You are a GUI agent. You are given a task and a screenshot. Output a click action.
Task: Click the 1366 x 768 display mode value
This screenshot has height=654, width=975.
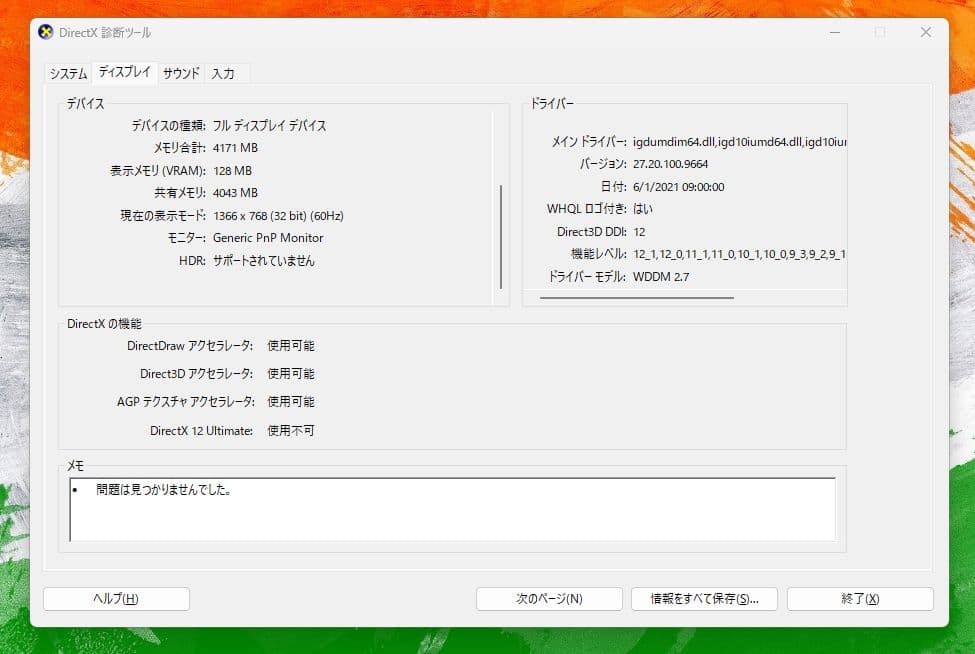pos(278,215)
